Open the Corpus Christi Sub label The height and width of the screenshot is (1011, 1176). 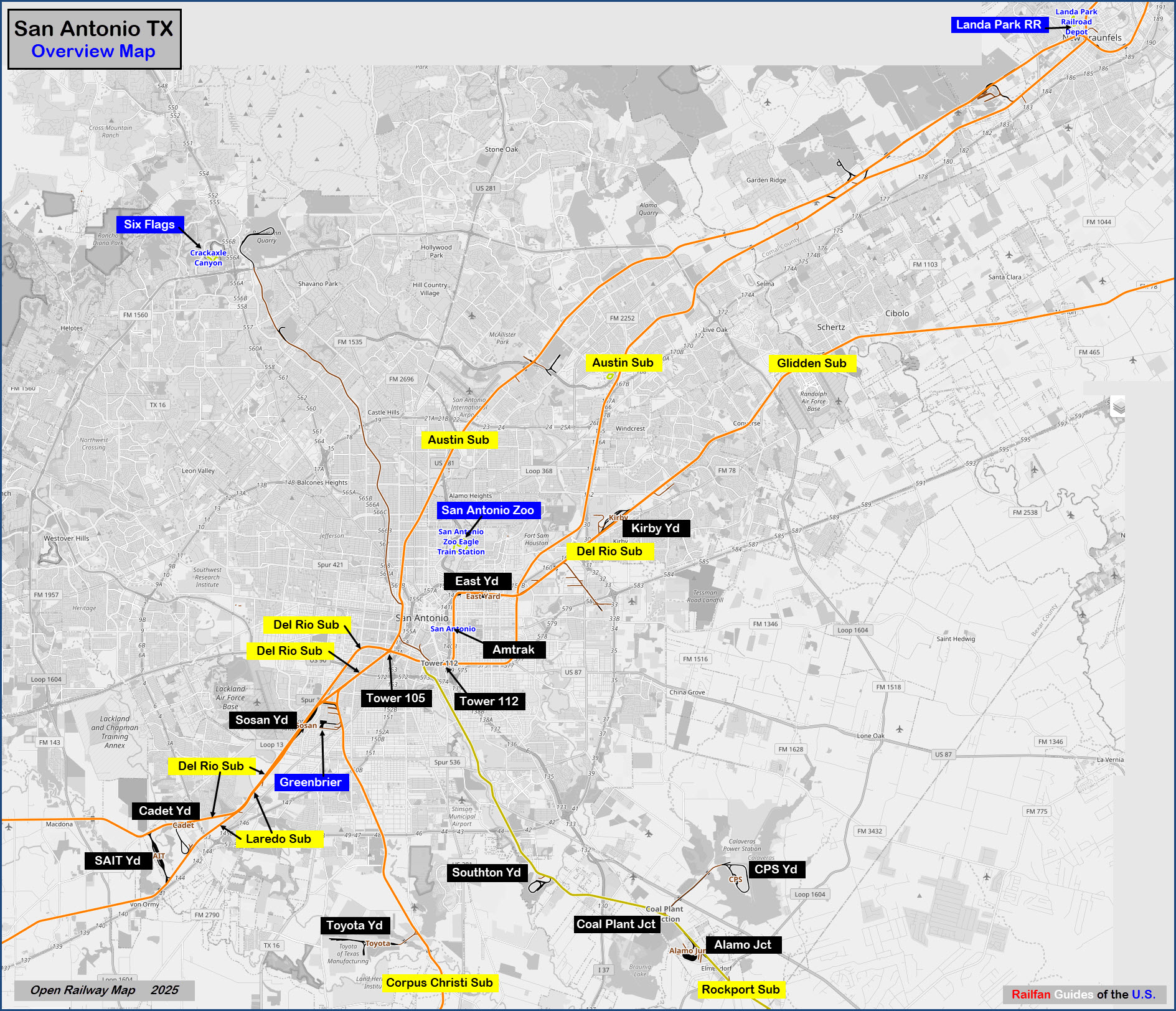click(439, 983)
